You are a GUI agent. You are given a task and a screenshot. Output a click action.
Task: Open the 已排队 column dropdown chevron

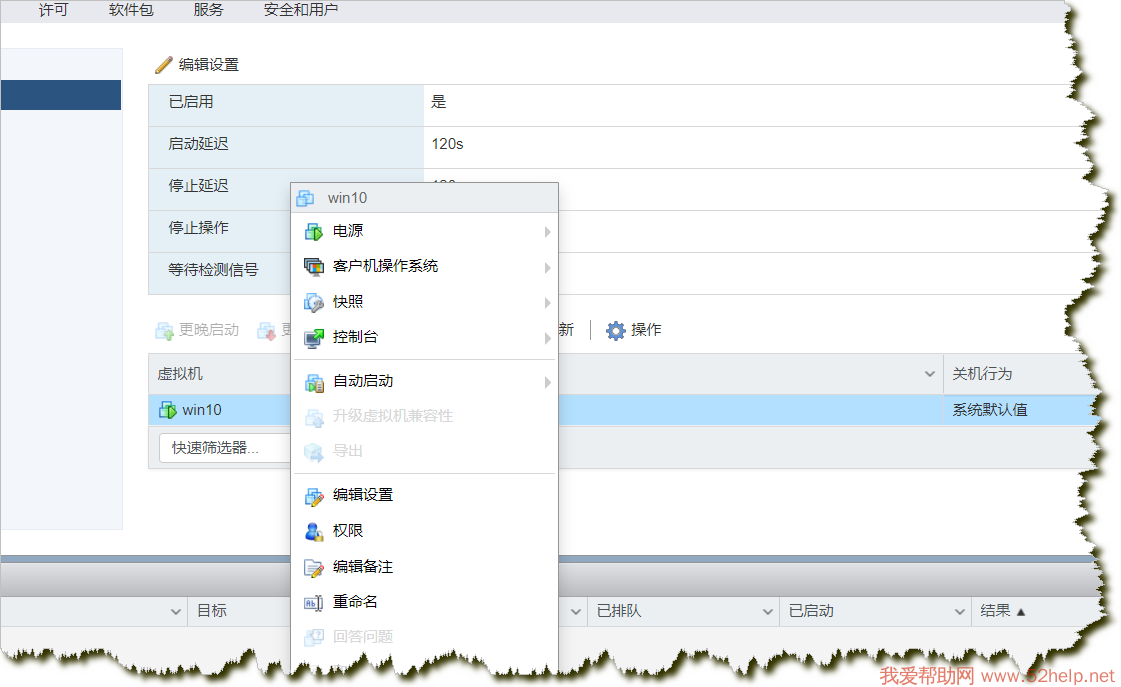click(x=768, y=611)
